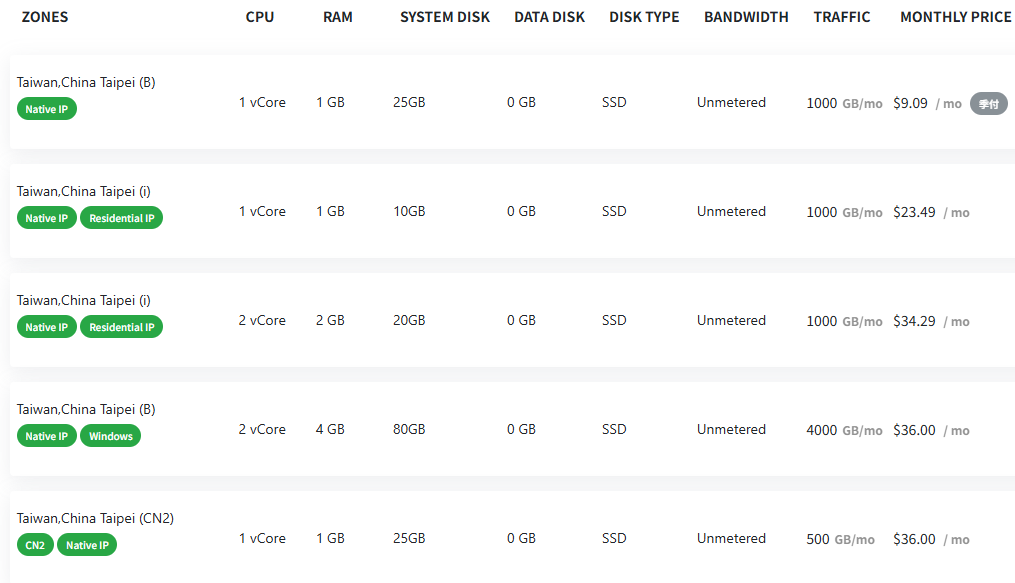1015x583 pixels.
Task: Click the 4000 GB/mo traffic value
Action: point(844,430)
